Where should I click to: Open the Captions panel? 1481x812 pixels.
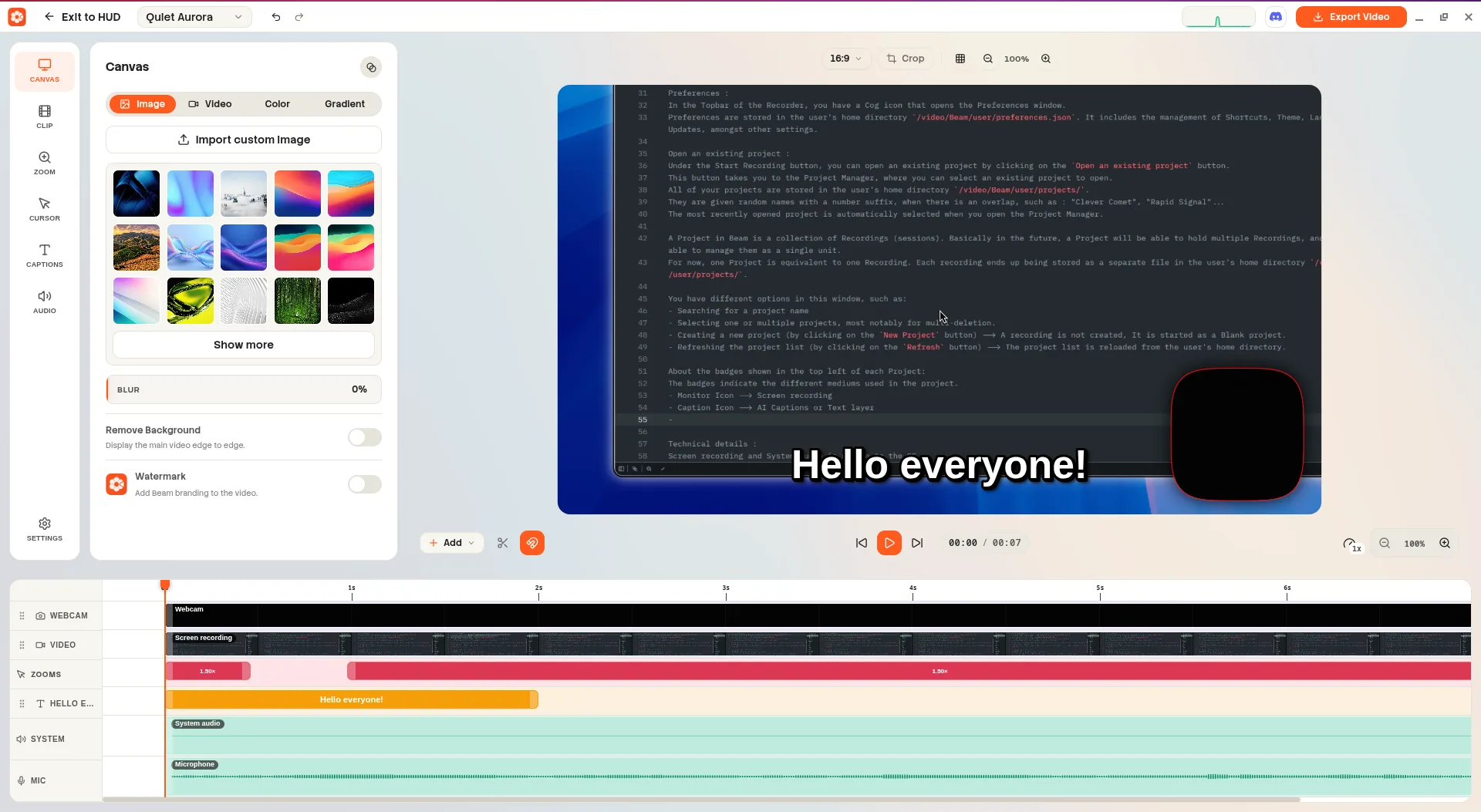pyautogui.click(x=45, y=256)
